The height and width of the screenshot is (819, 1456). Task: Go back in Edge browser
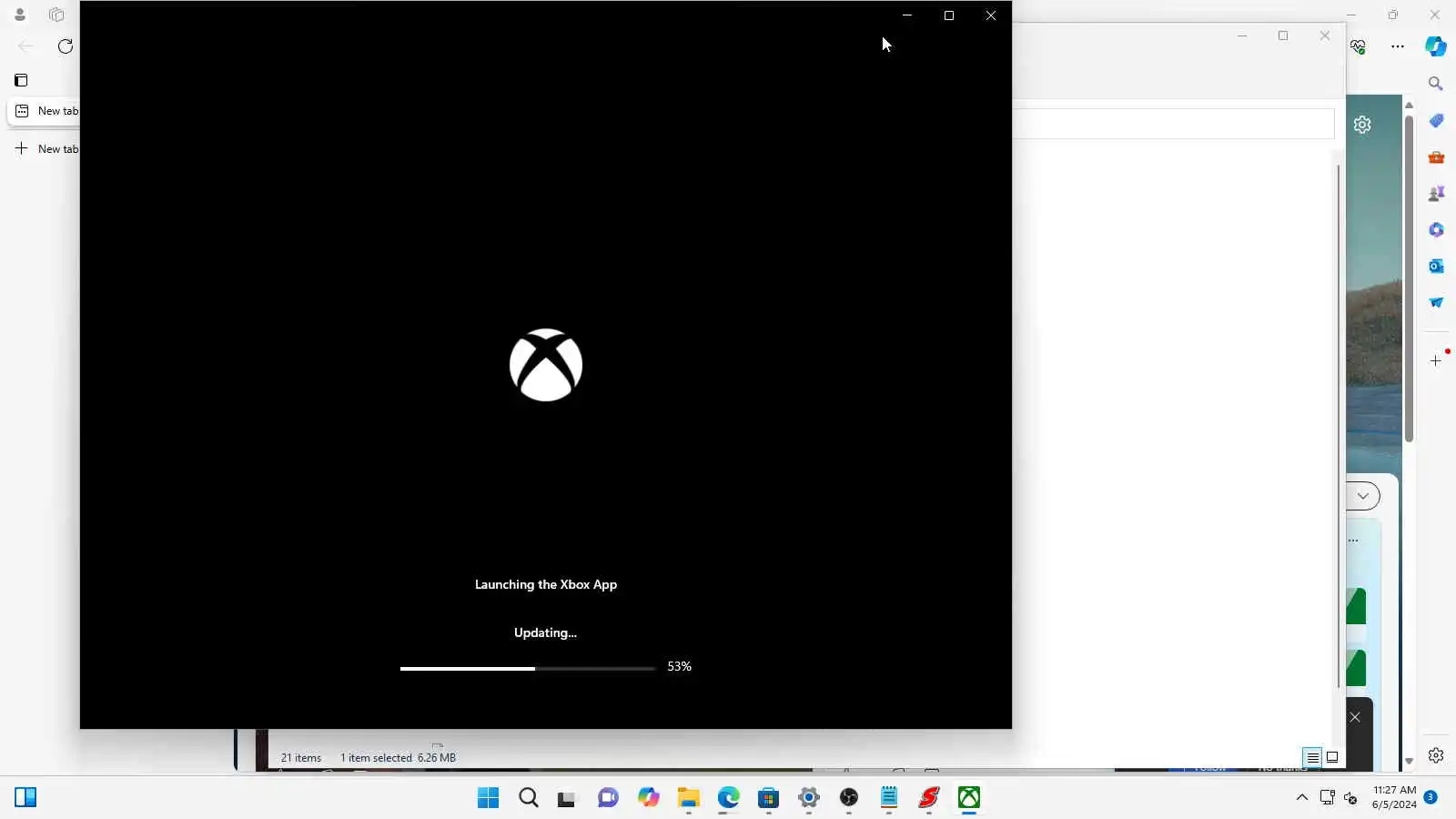tap(25, 45)
